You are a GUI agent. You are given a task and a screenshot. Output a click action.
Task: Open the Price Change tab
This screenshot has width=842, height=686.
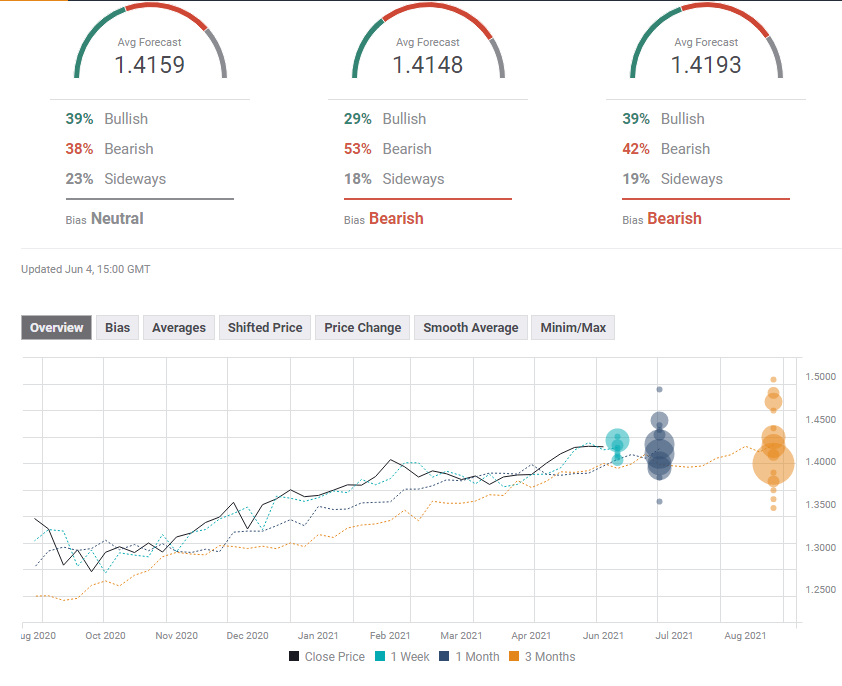(x=362, y=328)
